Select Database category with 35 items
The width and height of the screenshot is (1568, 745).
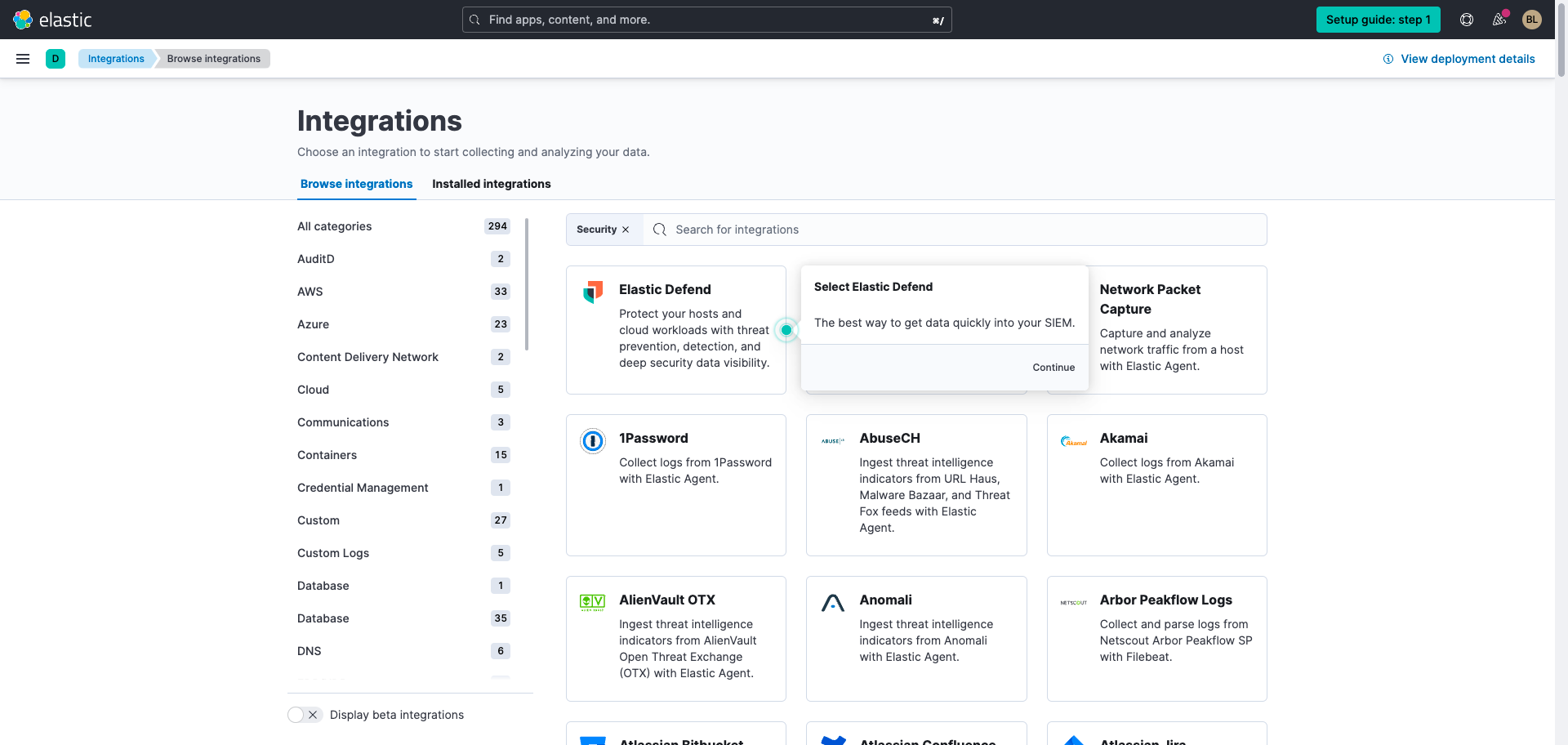403,618
